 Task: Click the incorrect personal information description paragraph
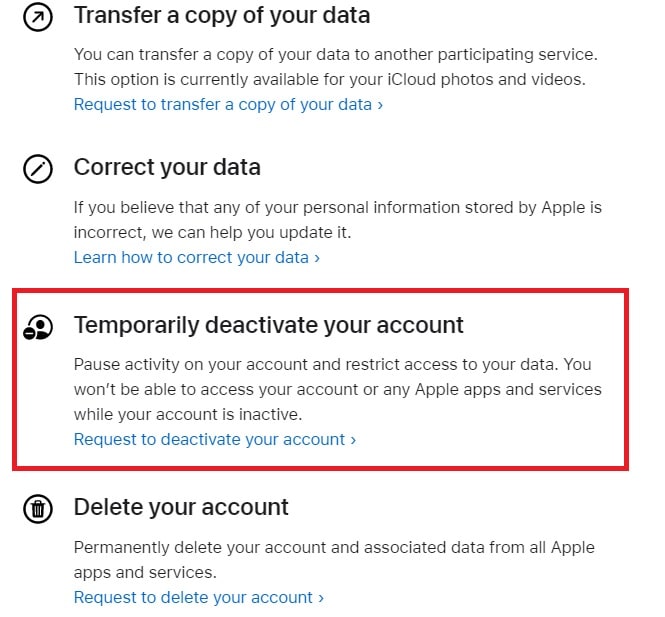[338, 220]
